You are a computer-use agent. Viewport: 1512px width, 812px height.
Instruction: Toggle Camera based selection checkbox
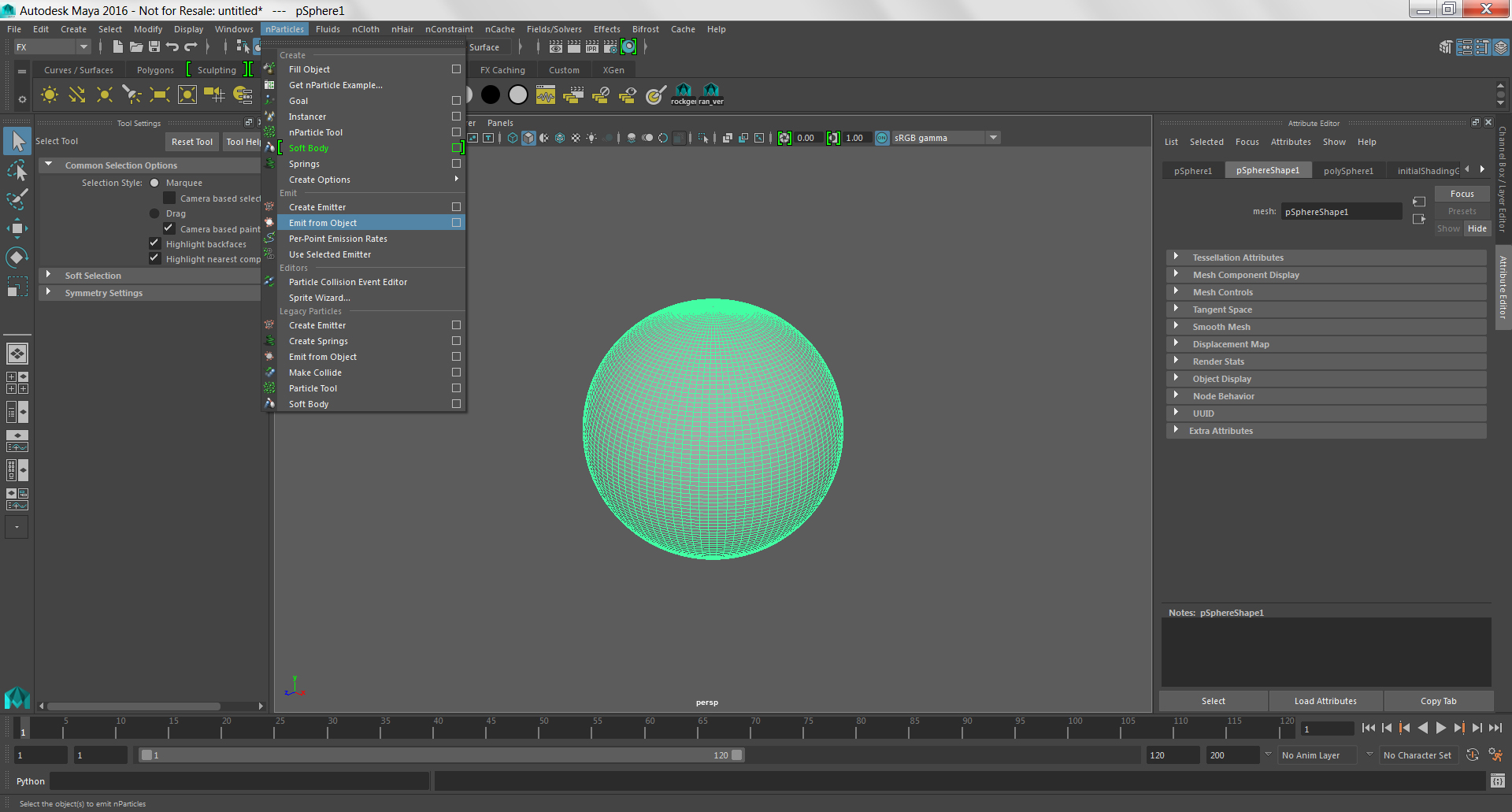[x=169, y=198]
